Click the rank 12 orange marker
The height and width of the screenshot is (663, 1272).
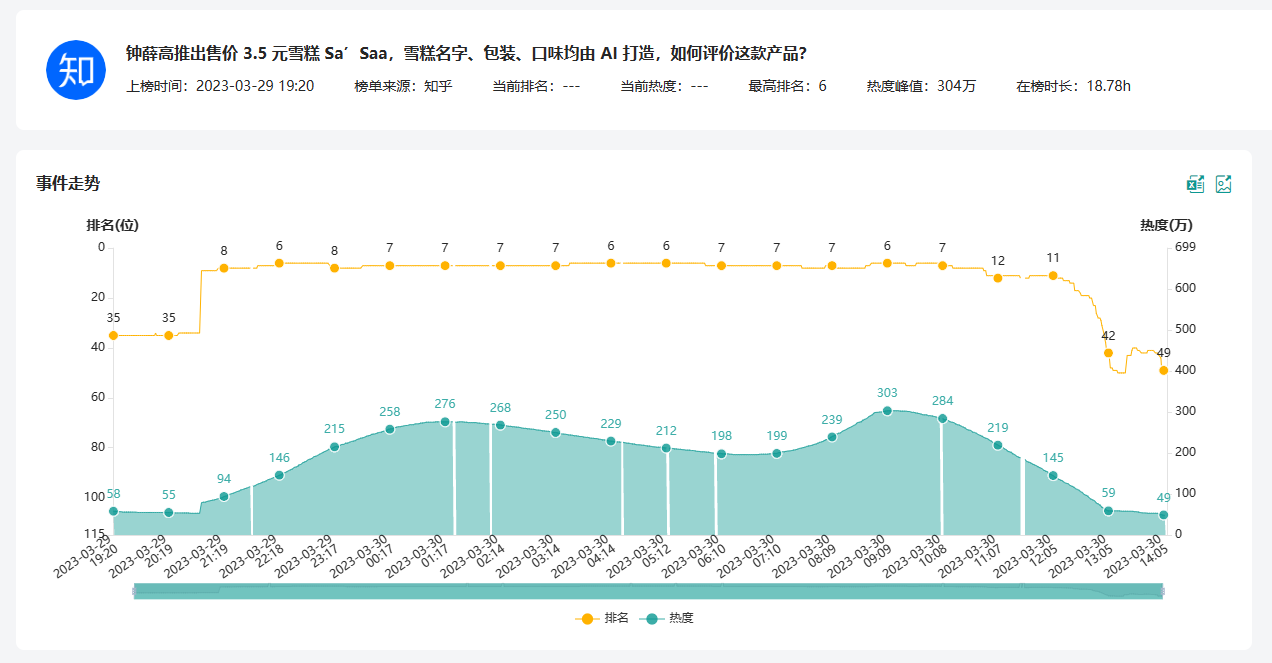(x=998, y=278)
